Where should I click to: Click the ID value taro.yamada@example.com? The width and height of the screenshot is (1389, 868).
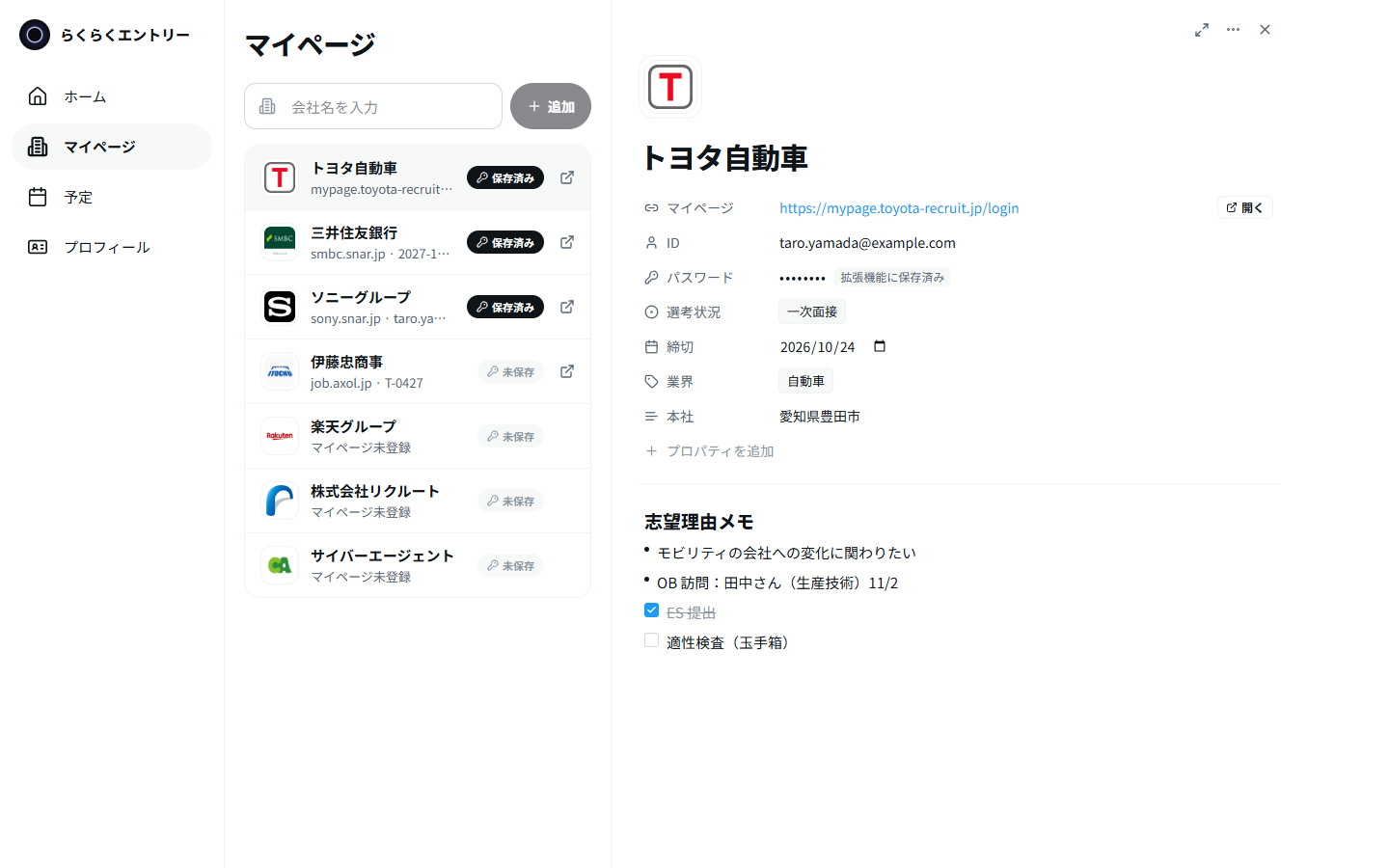(867, 243)
